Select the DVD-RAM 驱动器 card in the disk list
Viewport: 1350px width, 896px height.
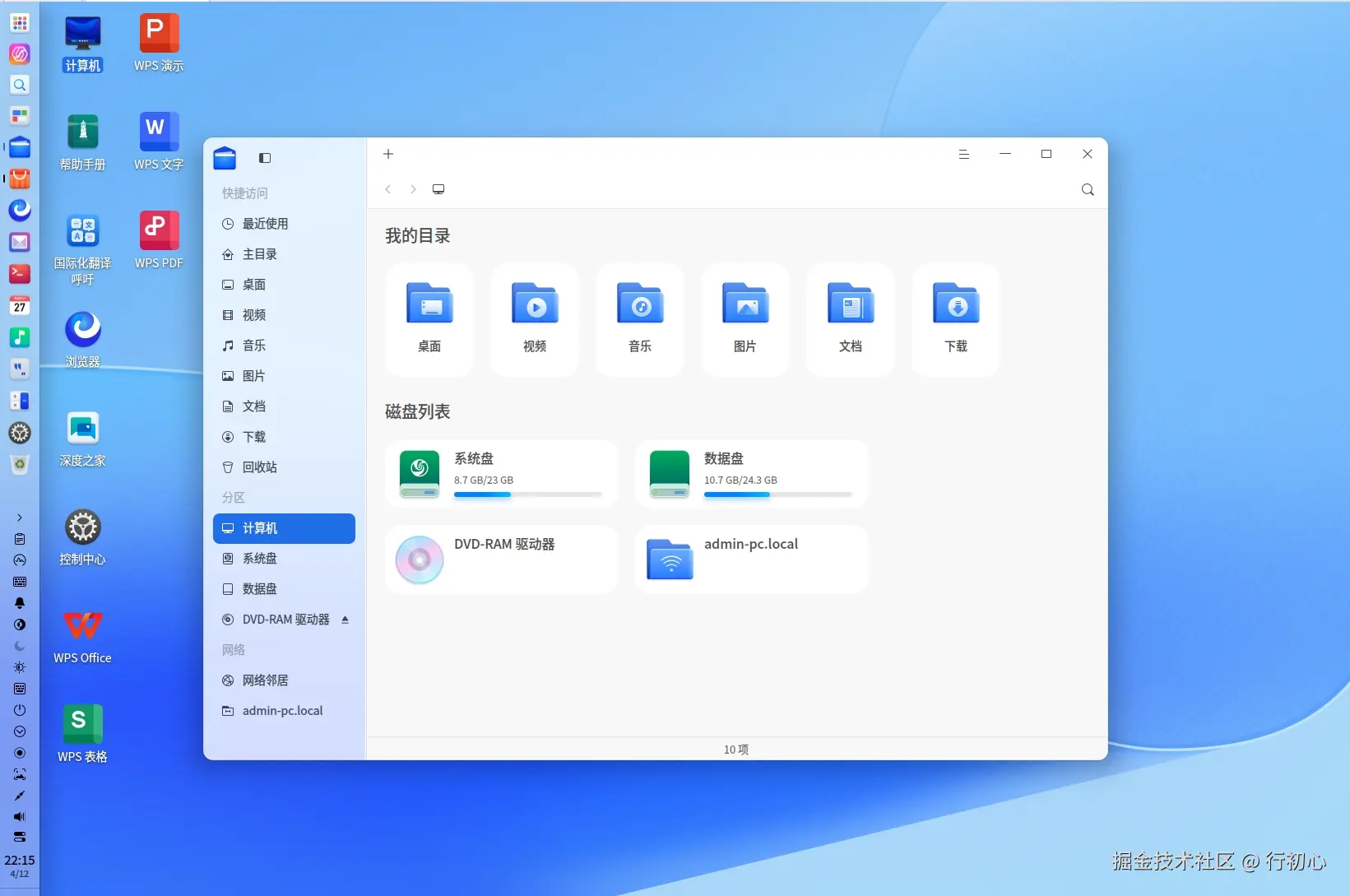click(502, 559)
